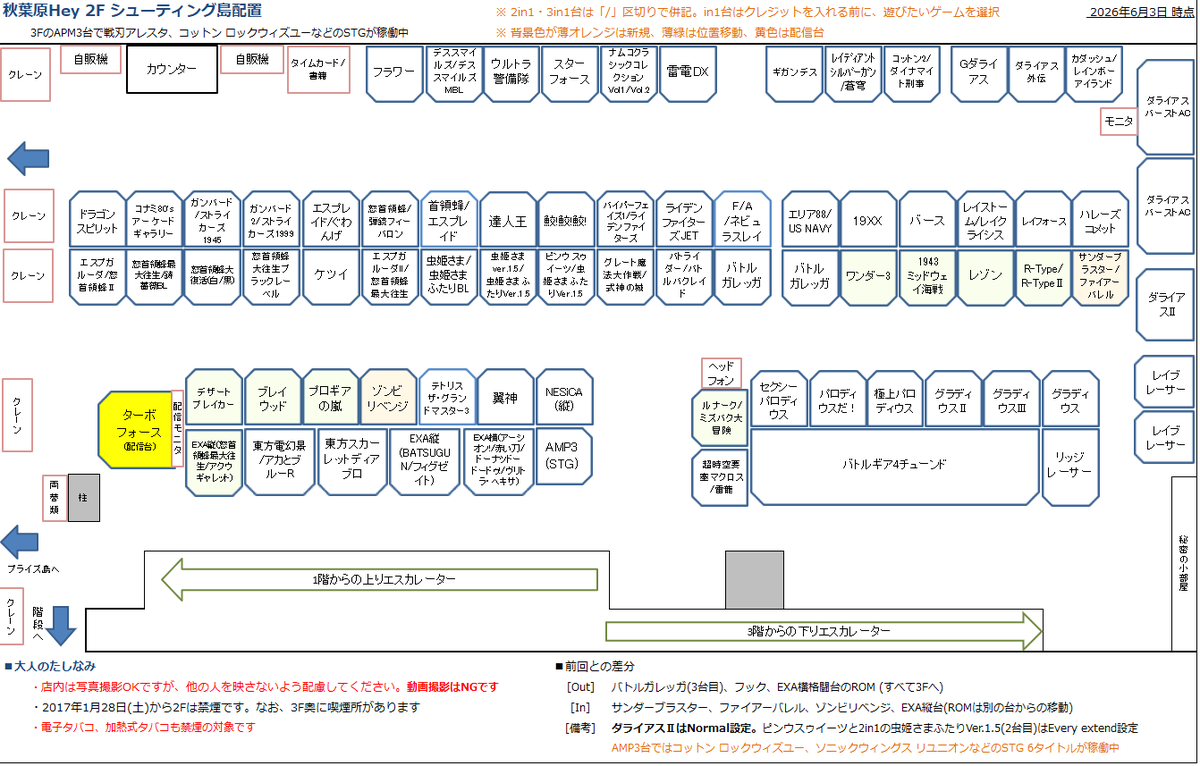This screenshot has height=766, width=1200.
Task: Click the 1943ミッドウェイ海戦 cabinet
Action: pos(926,277)
